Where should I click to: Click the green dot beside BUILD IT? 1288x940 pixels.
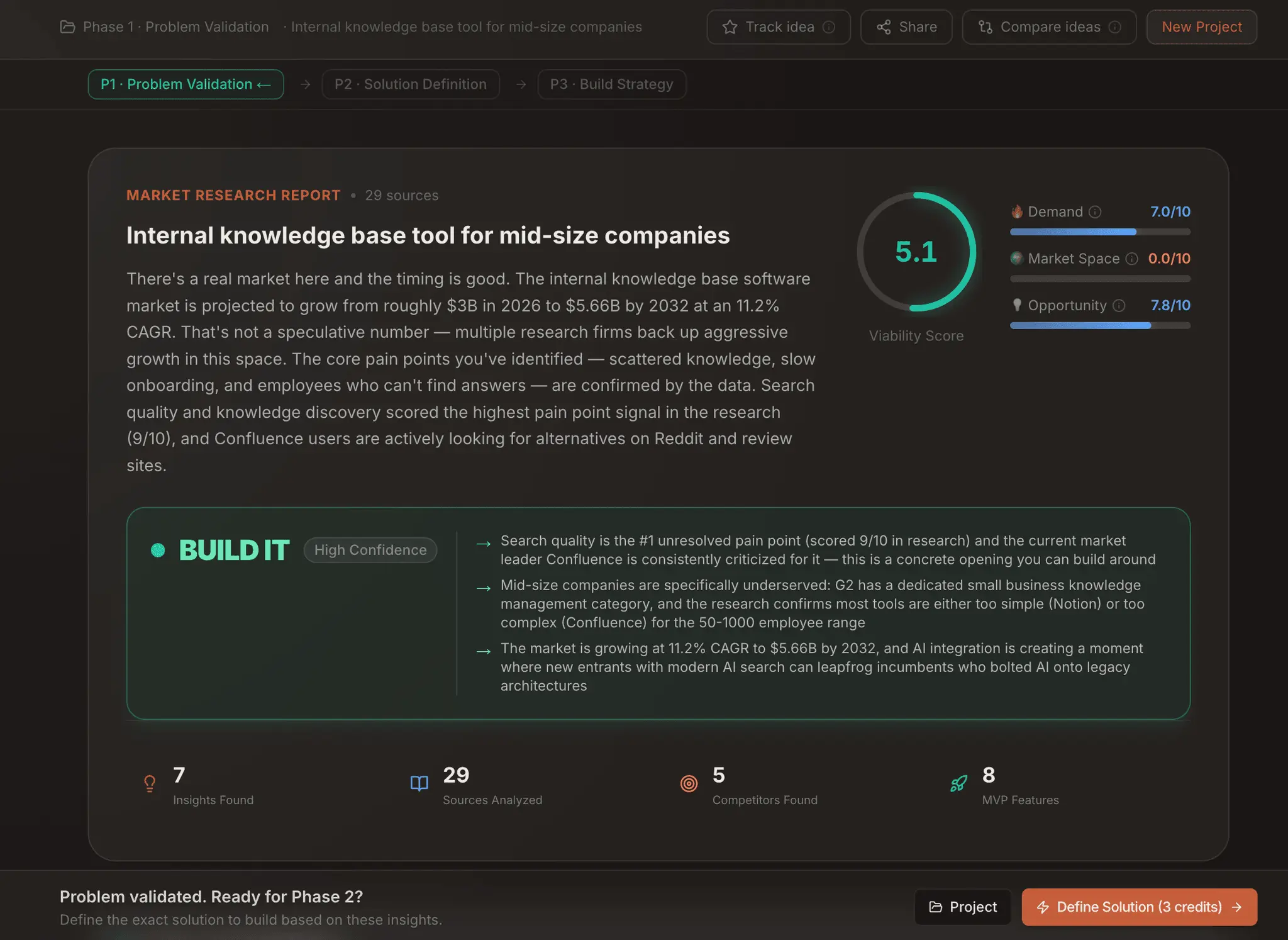[158, 551]
